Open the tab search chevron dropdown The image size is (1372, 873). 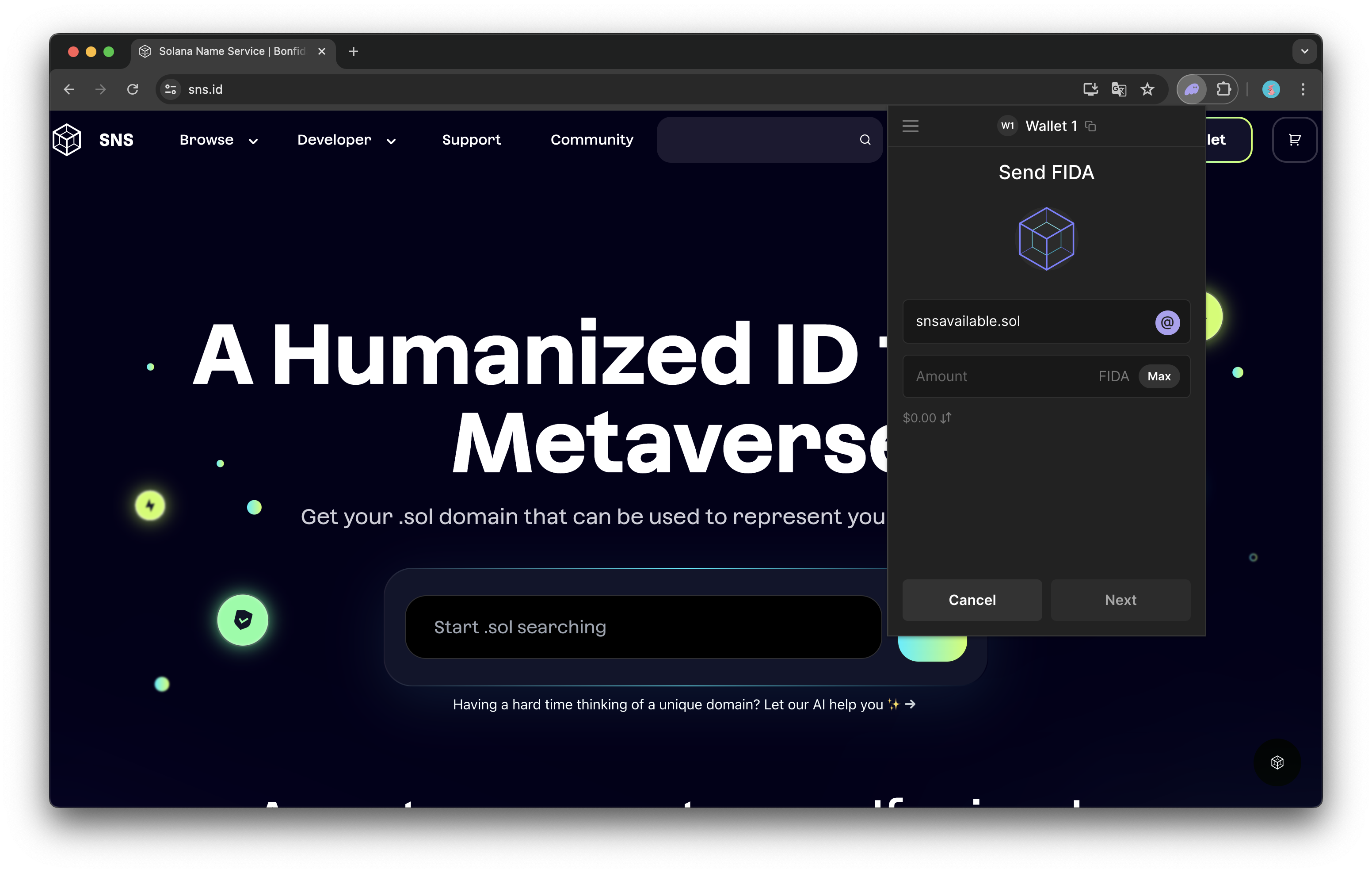pos(1304,51)
